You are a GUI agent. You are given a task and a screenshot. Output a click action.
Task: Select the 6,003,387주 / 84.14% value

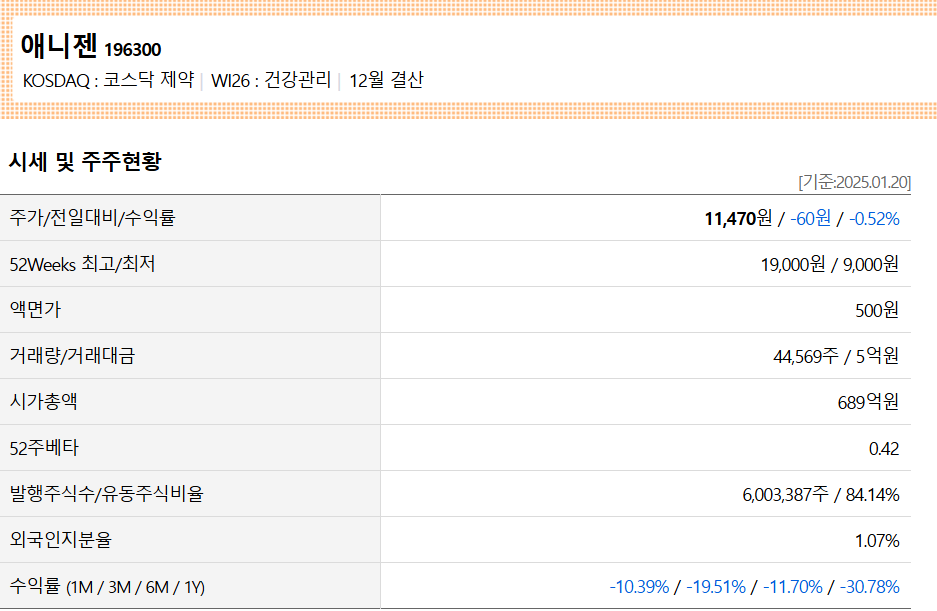821,494
